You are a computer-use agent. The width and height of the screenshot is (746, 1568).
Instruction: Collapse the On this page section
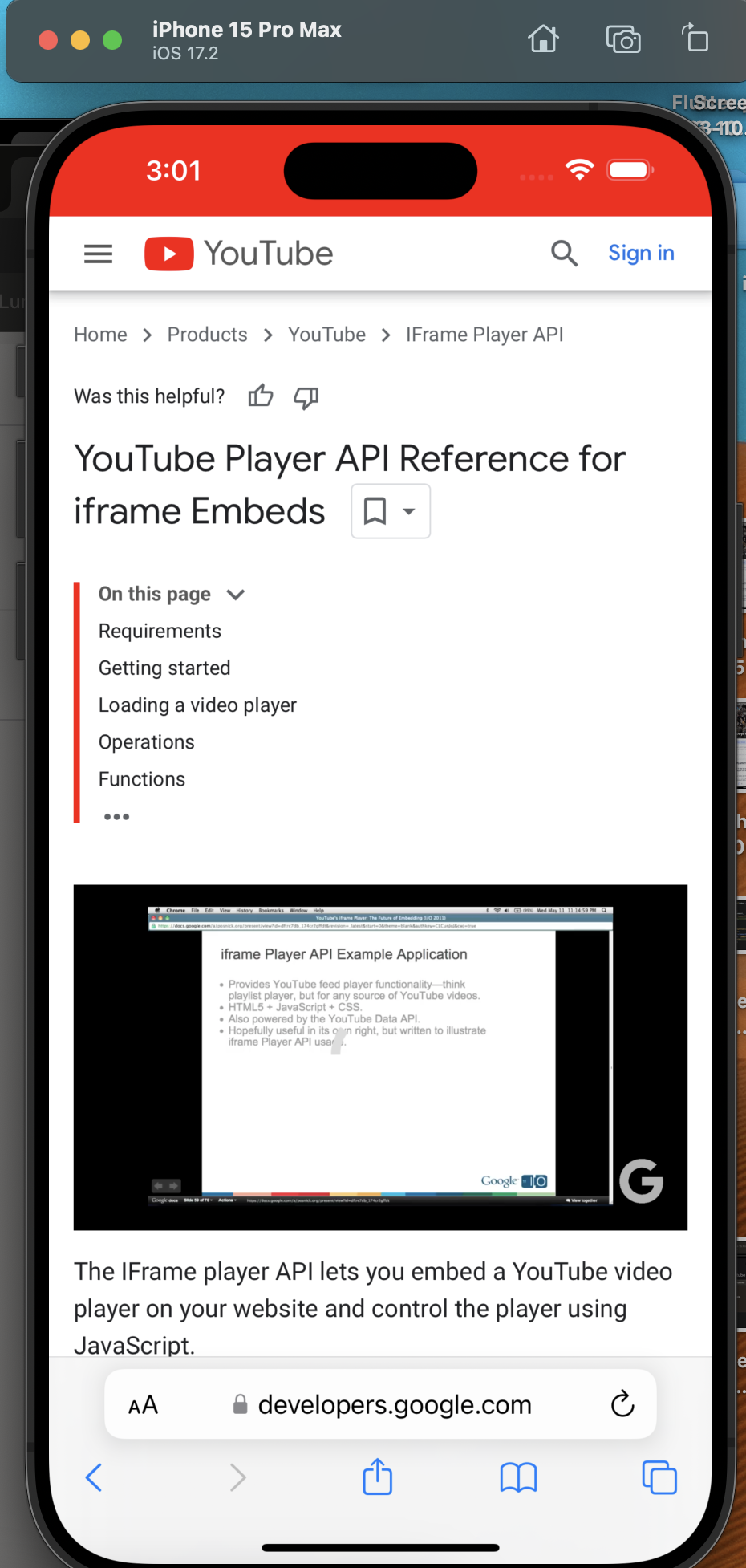(x=236, y=595)
